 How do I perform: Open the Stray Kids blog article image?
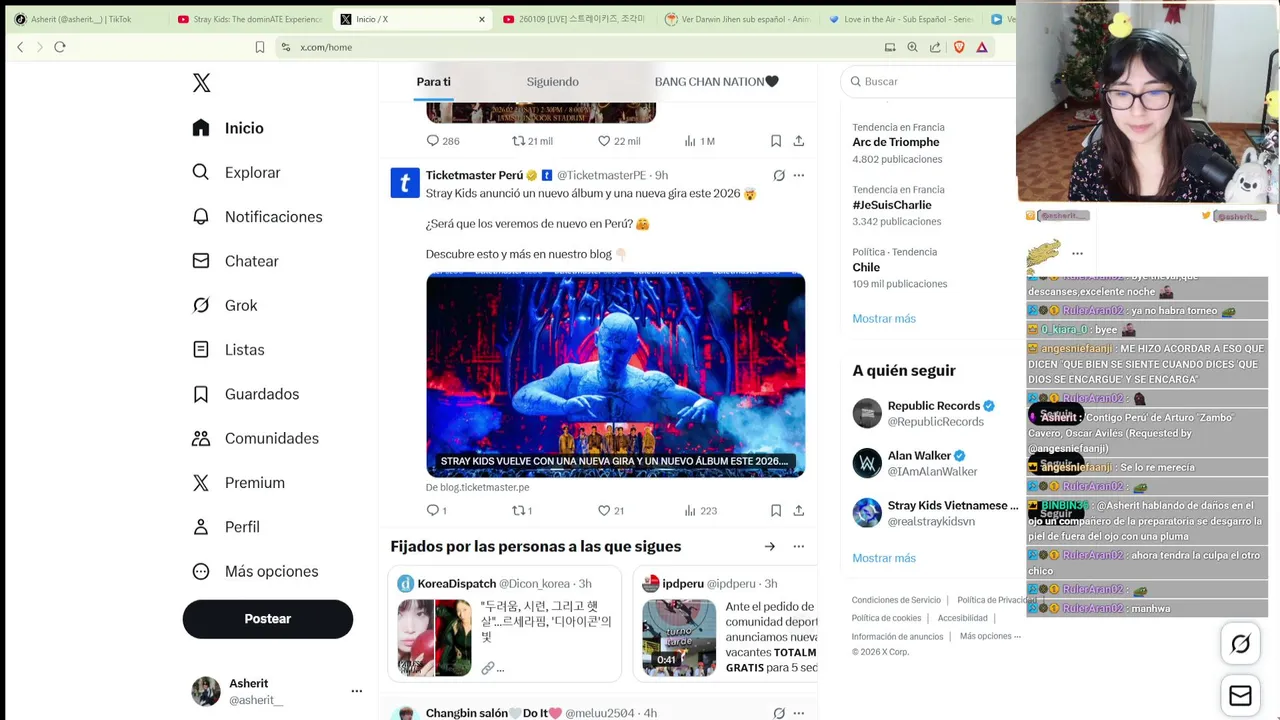pyautogui.click(x=616, y=375)
